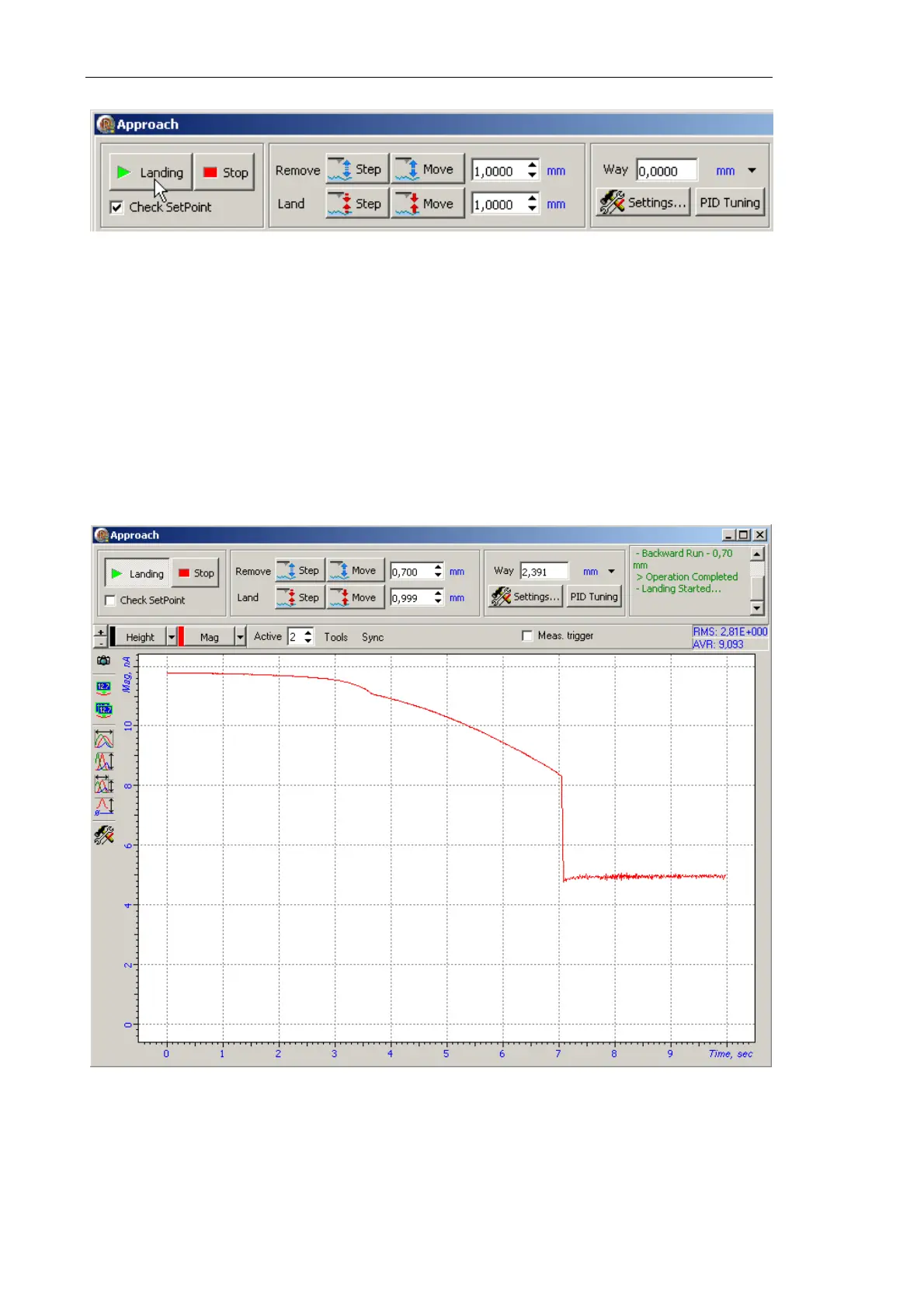The height and width of the screenshot is (1308, 924).
Task: Click graph settings wrench icon in side toolbar
Action: tap(104, 835)
